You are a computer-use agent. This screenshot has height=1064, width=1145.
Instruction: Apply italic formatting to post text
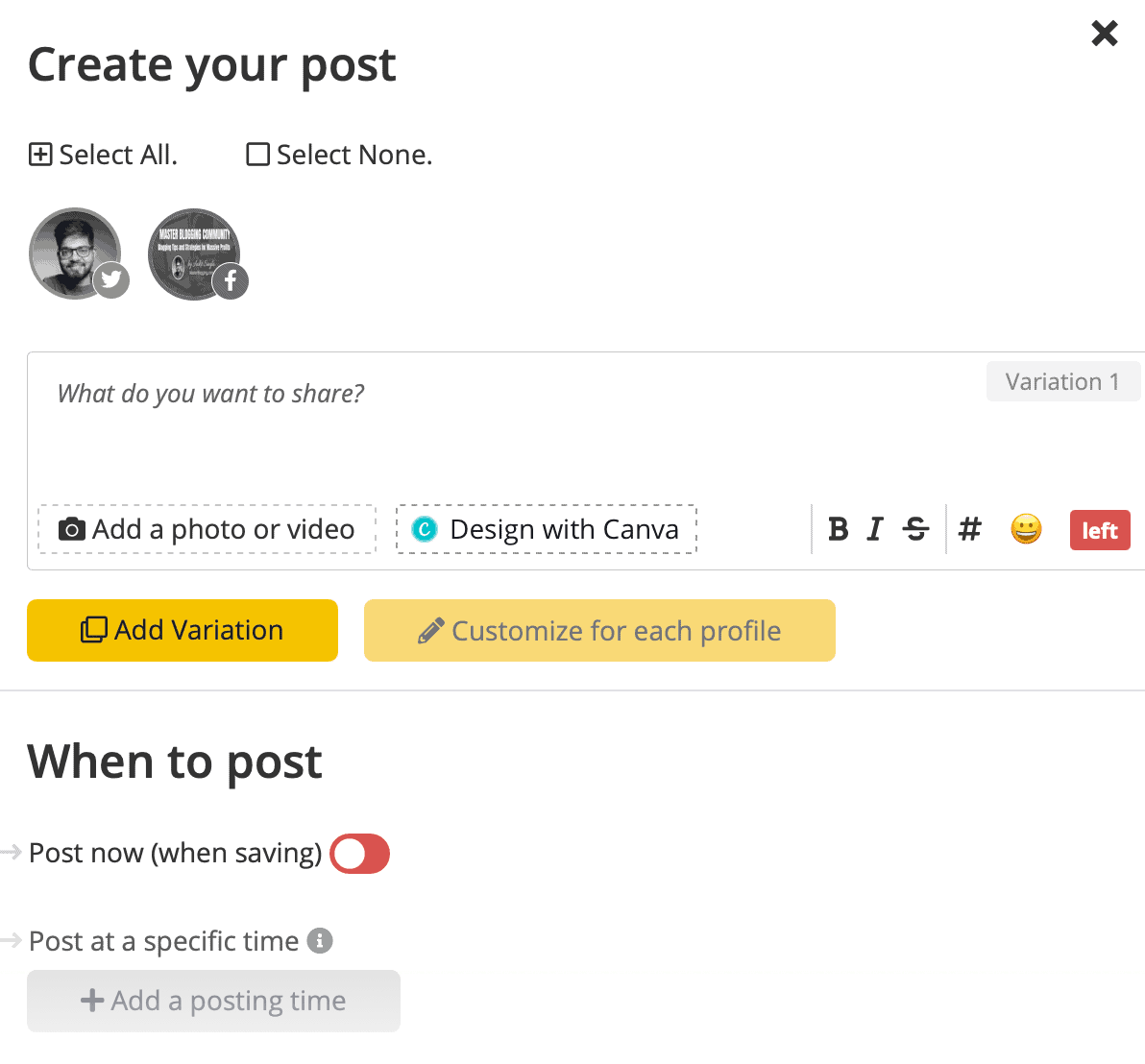875,529
